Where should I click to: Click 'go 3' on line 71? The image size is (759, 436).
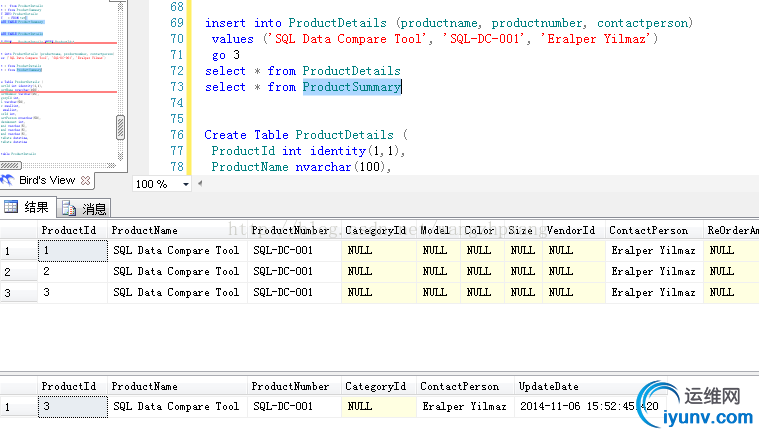click(226, 55)
